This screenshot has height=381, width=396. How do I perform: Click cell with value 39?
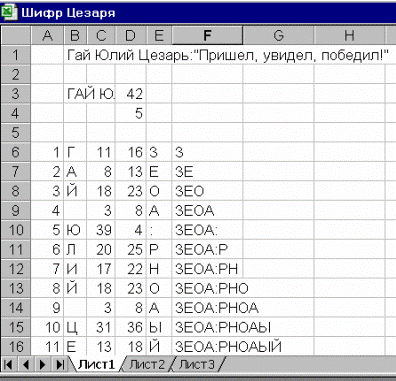[101, 230]
